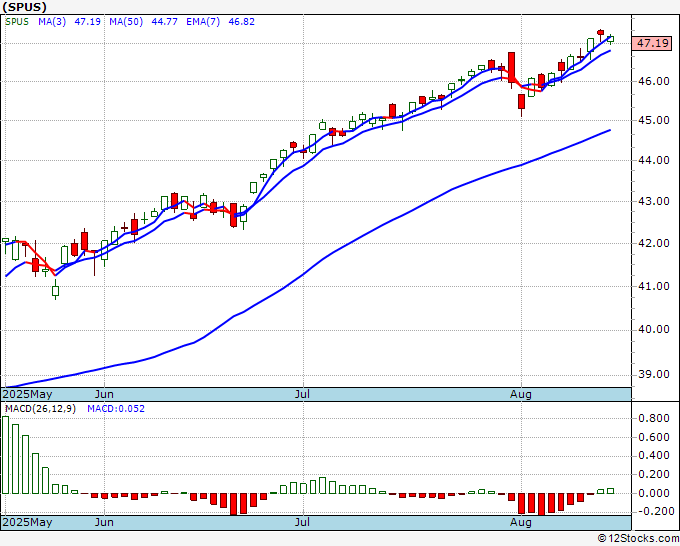Viewport: 680px width, 546px height.
Task: Select the SPUS ticker legend label
Action: 17,22
